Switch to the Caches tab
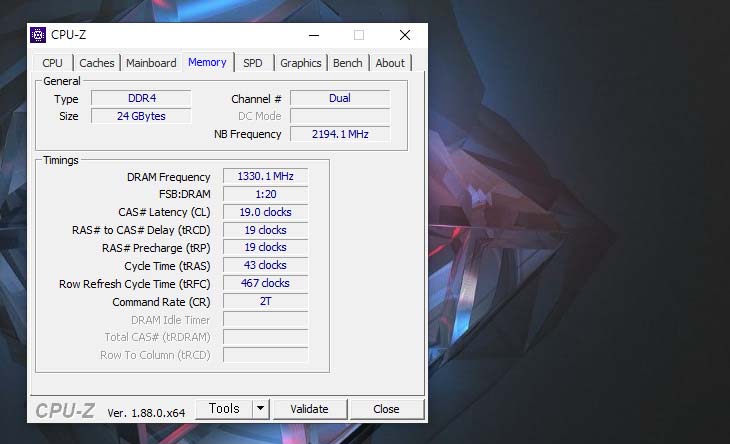This screenshot has height=444, width=730. 96,63
